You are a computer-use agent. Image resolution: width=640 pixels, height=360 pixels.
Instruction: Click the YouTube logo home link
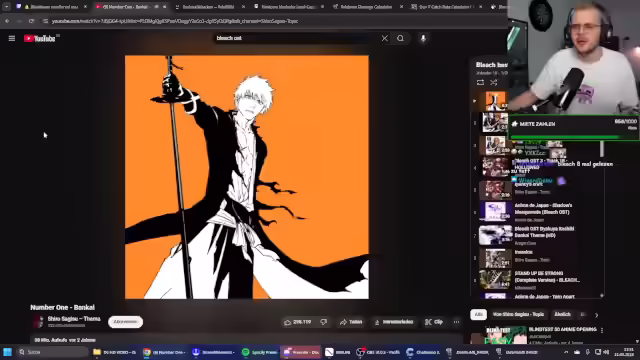[x=40, y=38]
